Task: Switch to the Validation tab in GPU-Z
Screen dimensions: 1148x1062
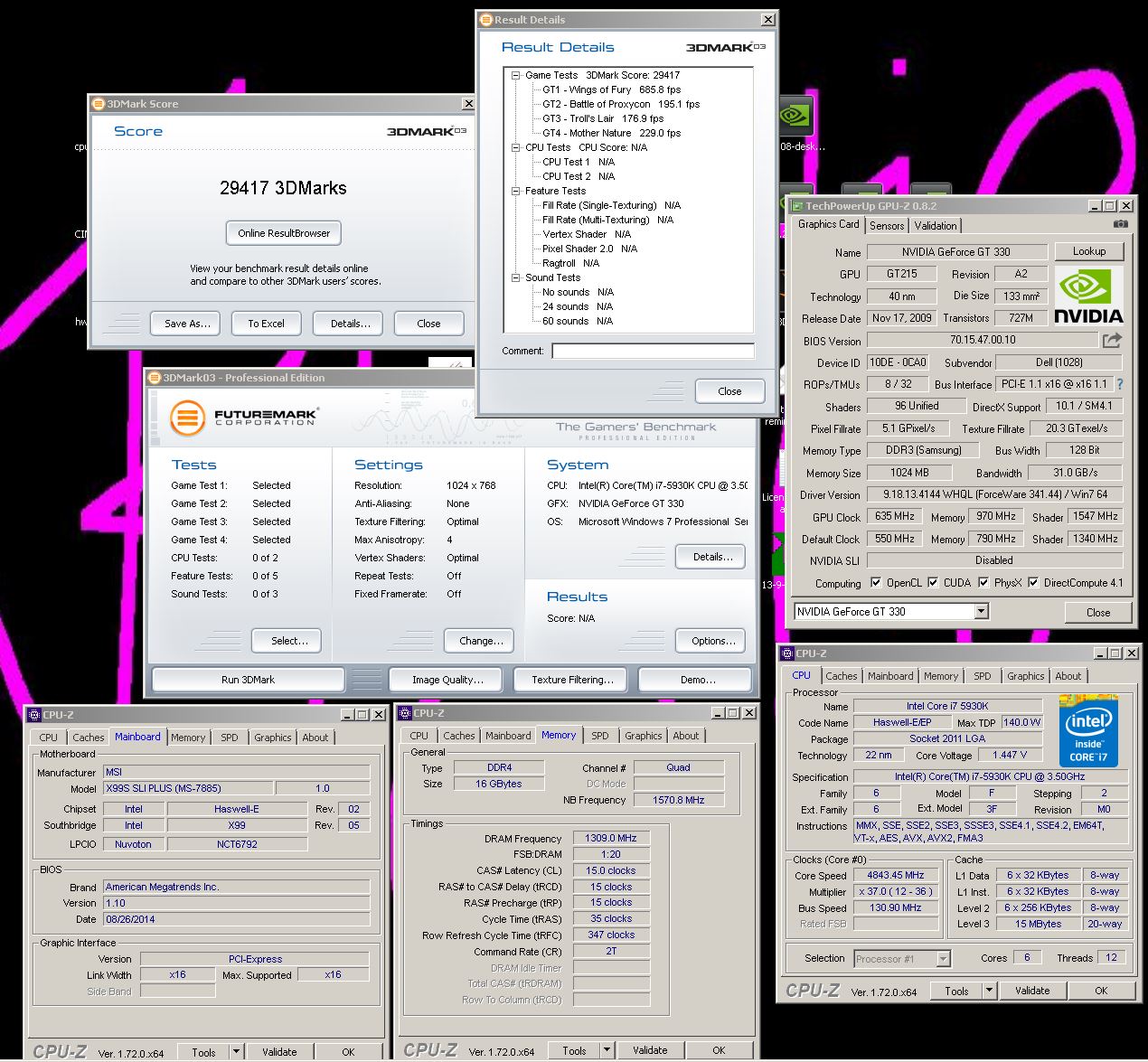Action: pos(935,226)
